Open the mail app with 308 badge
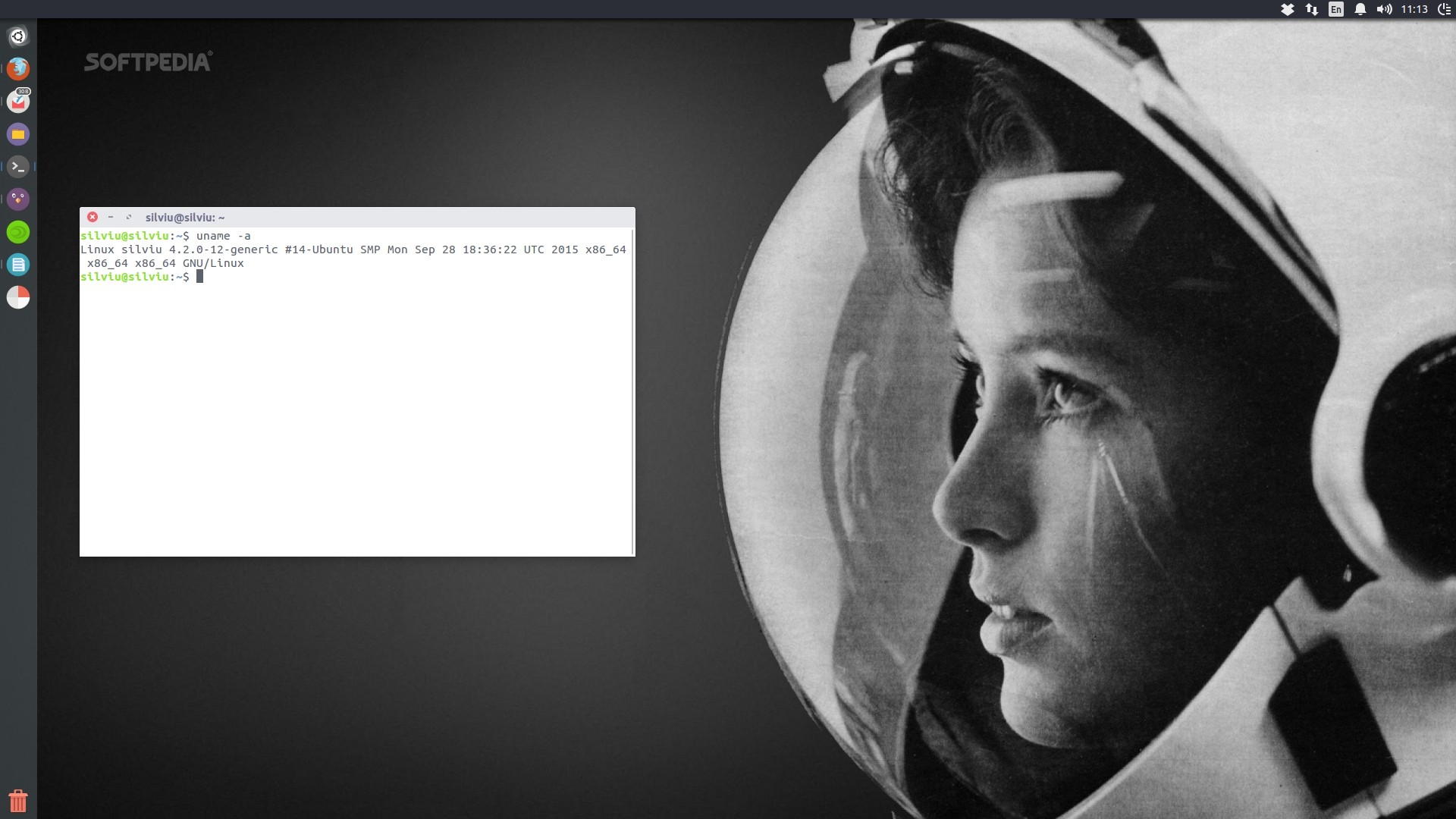Image resolution: width=1456 pixels, height=819 pixels. coord(18,102)
